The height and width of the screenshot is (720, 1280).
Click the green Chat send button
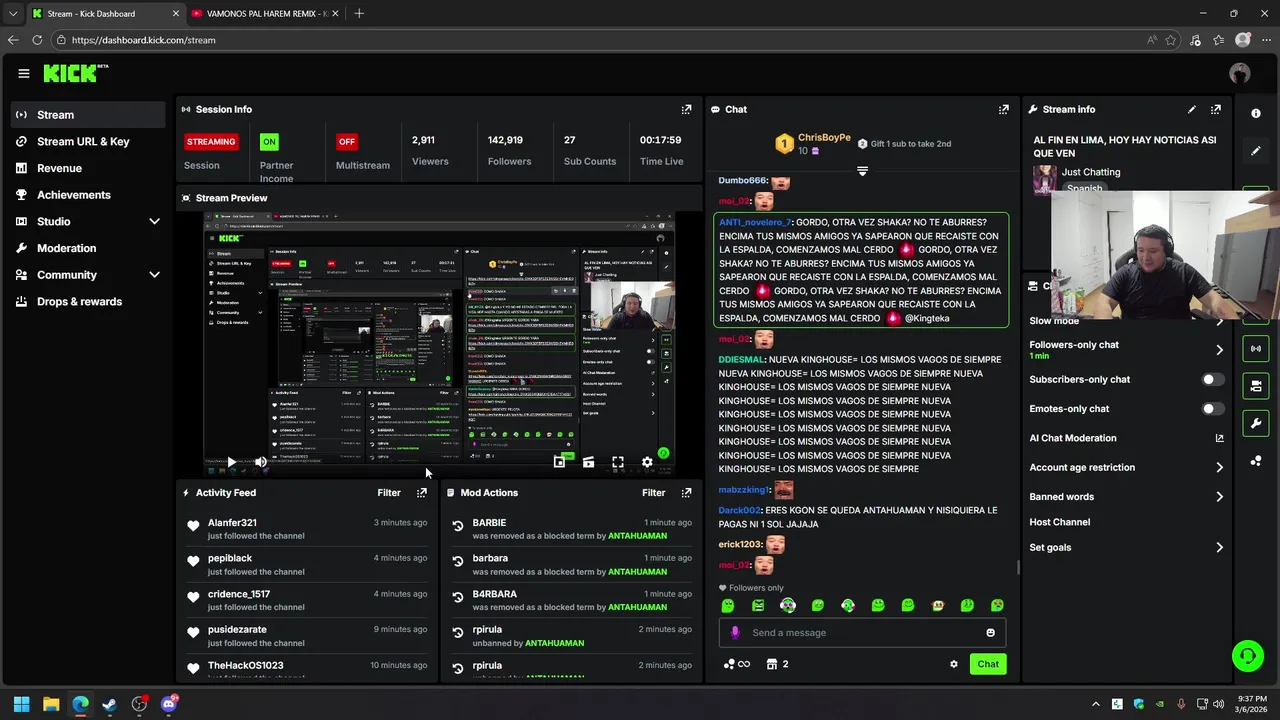[988, 664]
